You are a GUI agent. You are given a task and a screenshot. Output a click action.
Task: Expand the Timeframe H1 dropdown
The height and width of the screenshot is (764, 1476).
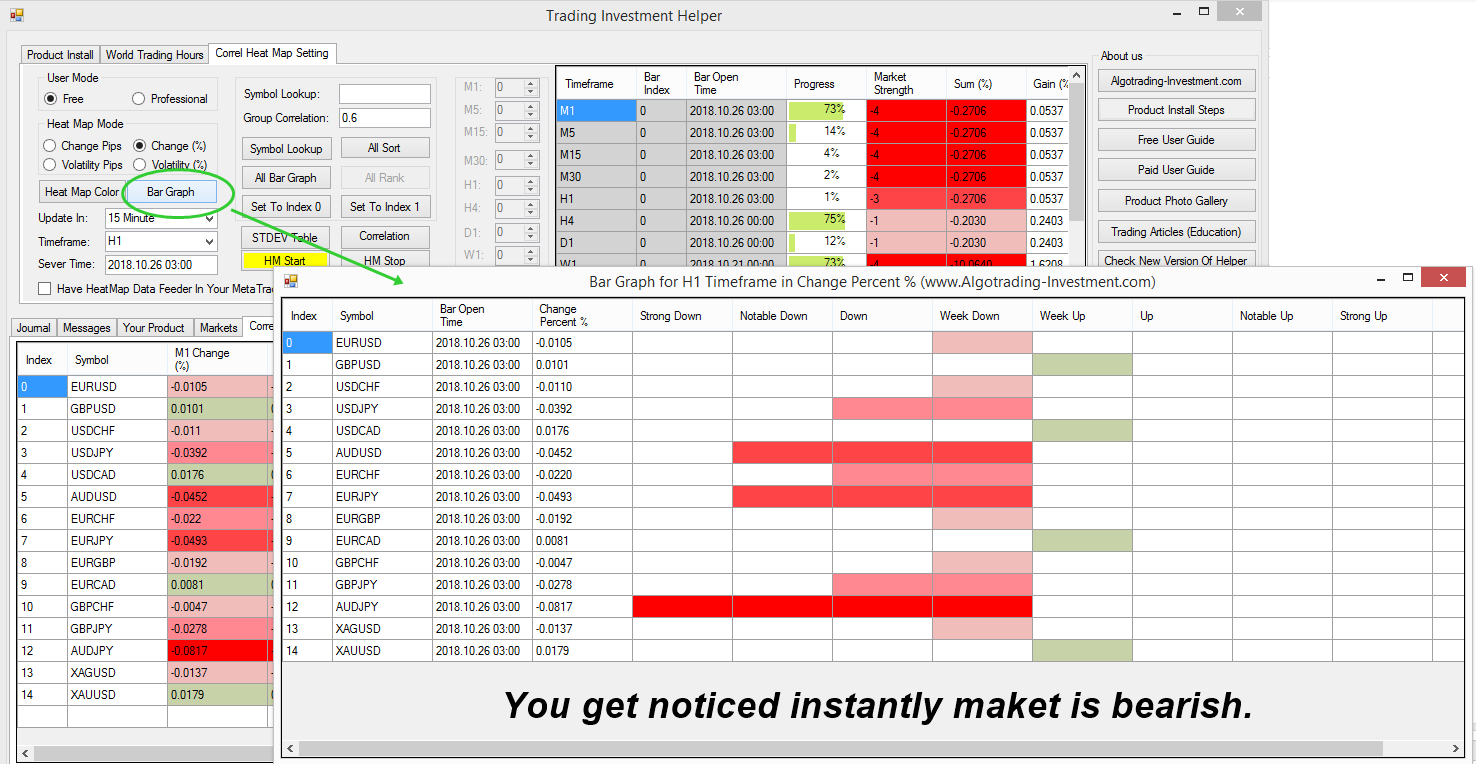pyautogui.click(x=209, y=242)
